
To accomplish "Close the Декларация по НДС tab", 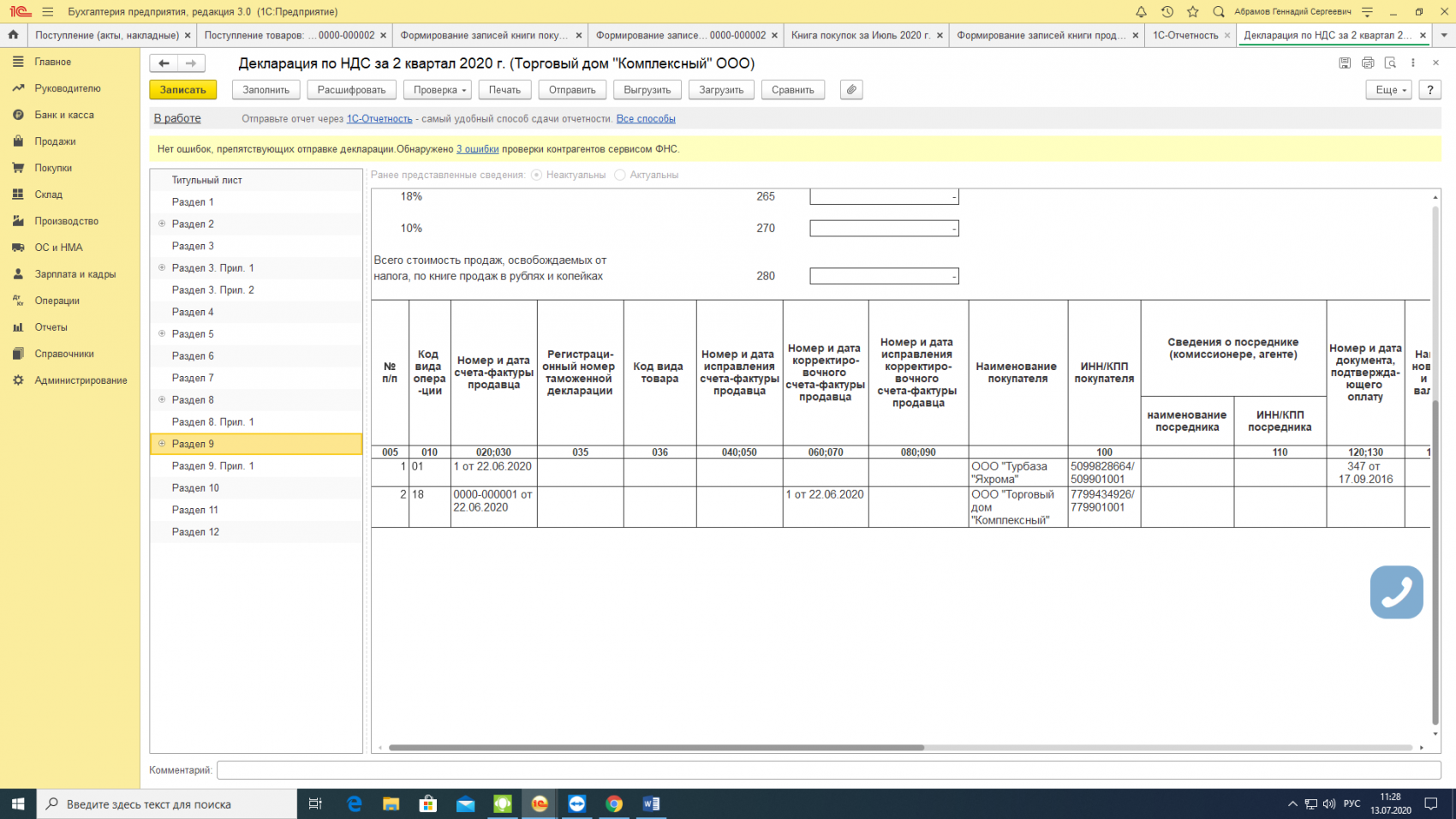I will [x=1423, y=35].
